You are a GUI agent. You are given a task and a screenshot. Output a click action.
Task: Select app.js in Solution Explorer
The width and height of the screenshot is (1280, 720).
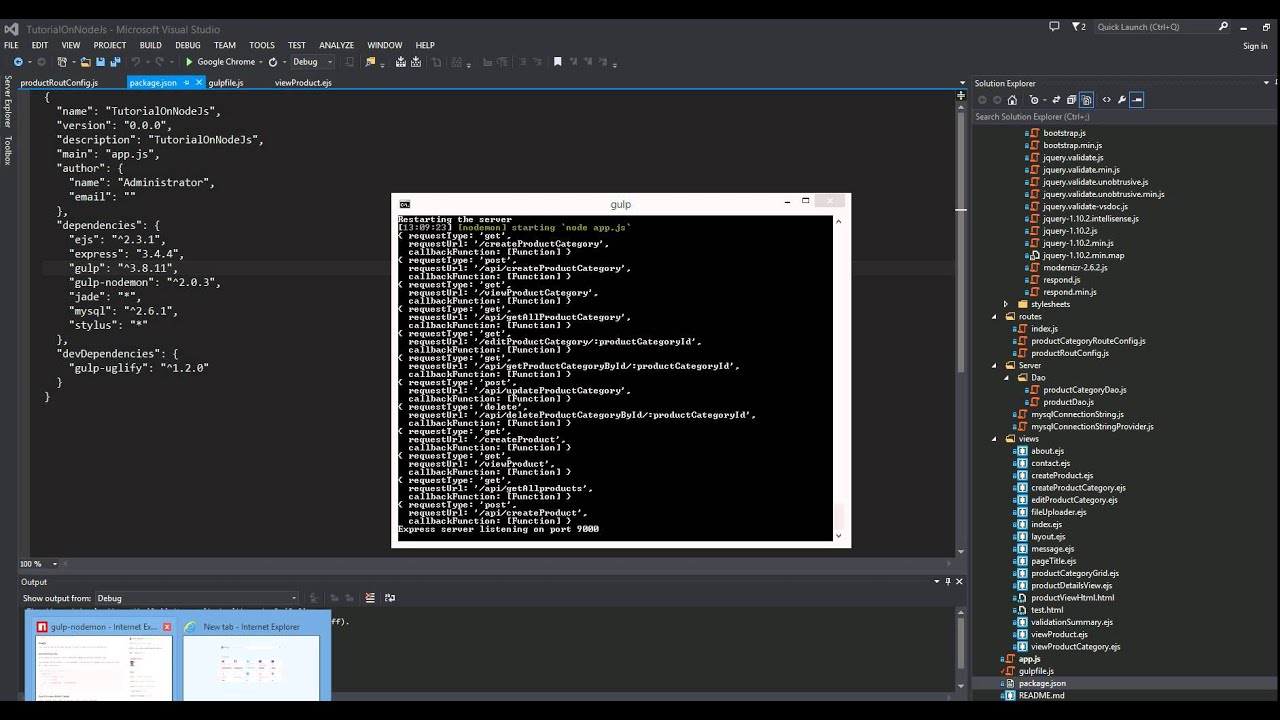pos(1029,659)
